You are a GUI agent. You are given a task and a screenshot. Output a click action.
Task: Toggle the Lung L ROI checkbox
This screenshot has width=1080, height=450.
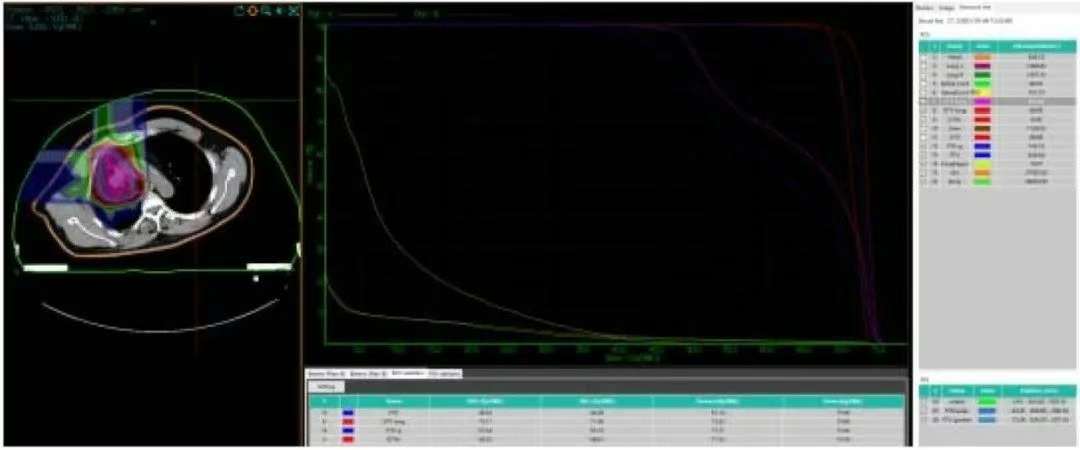924,66
